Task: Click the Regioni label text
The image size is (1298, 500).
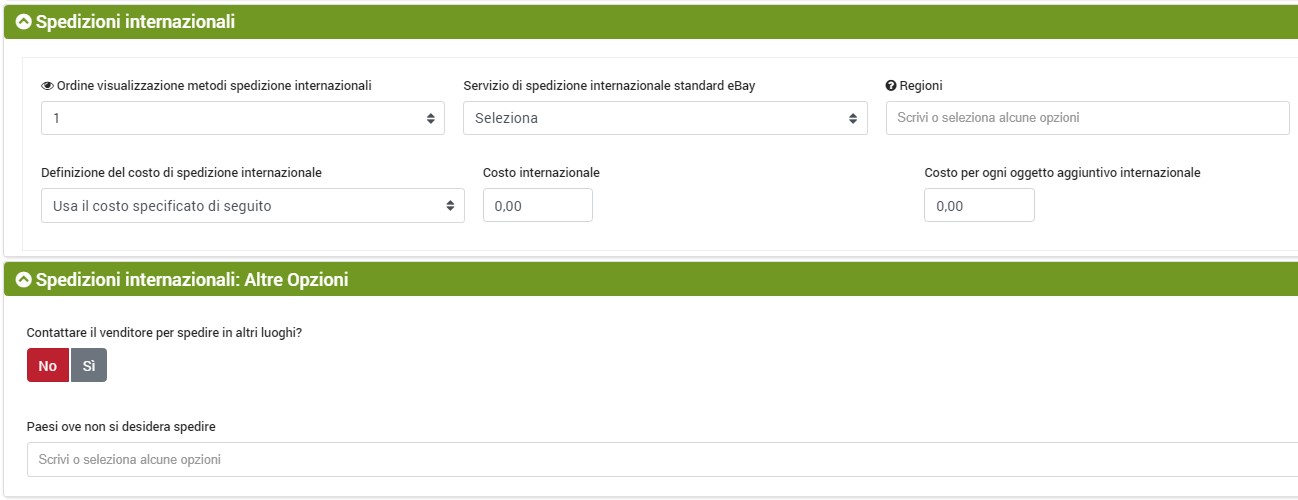Action: [x=921, y=86]
